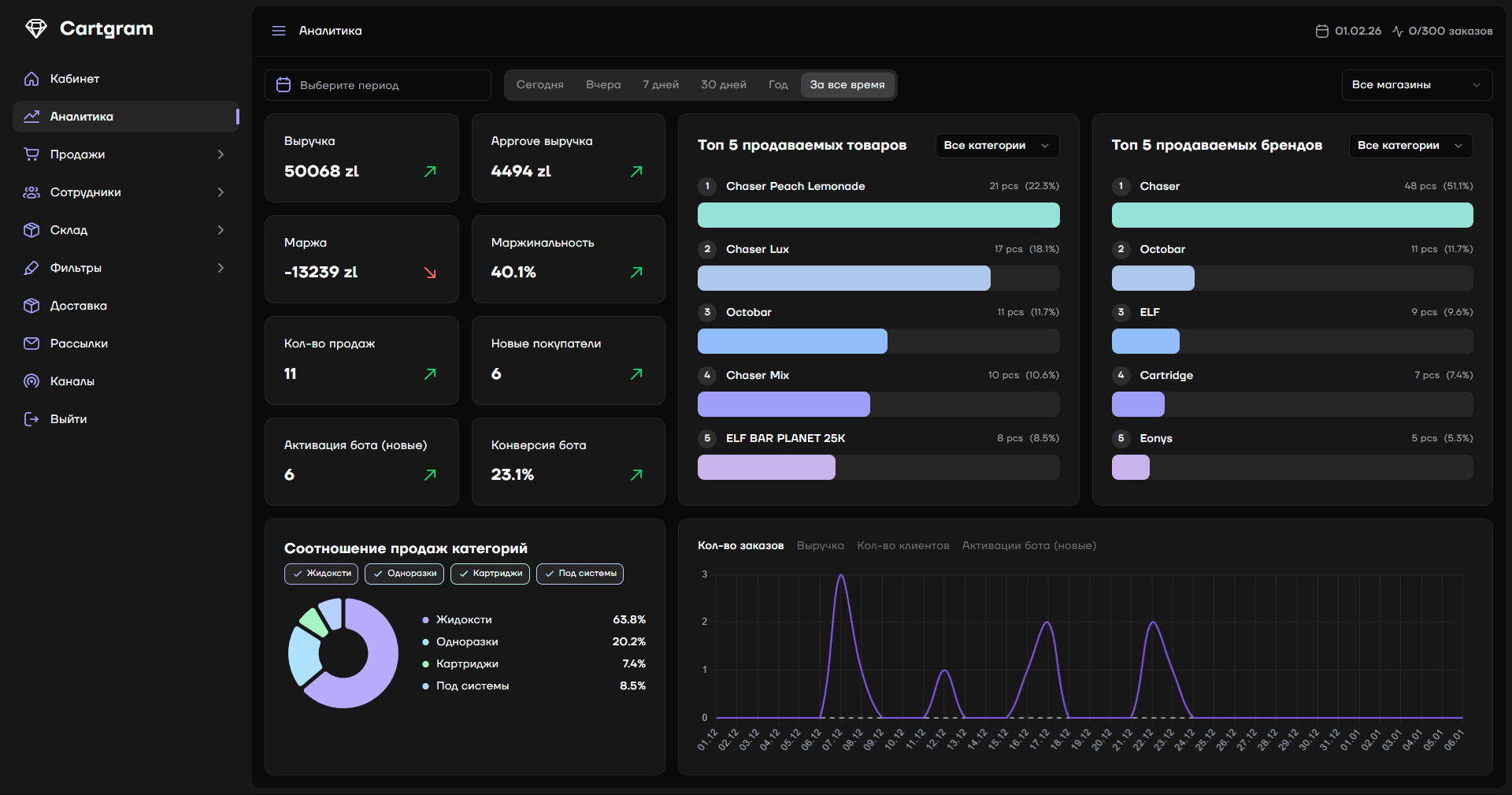Click the Chaser Peach Lemonade progress bar
Screen dimensions: 1512x795
click(x=878, y=215)
